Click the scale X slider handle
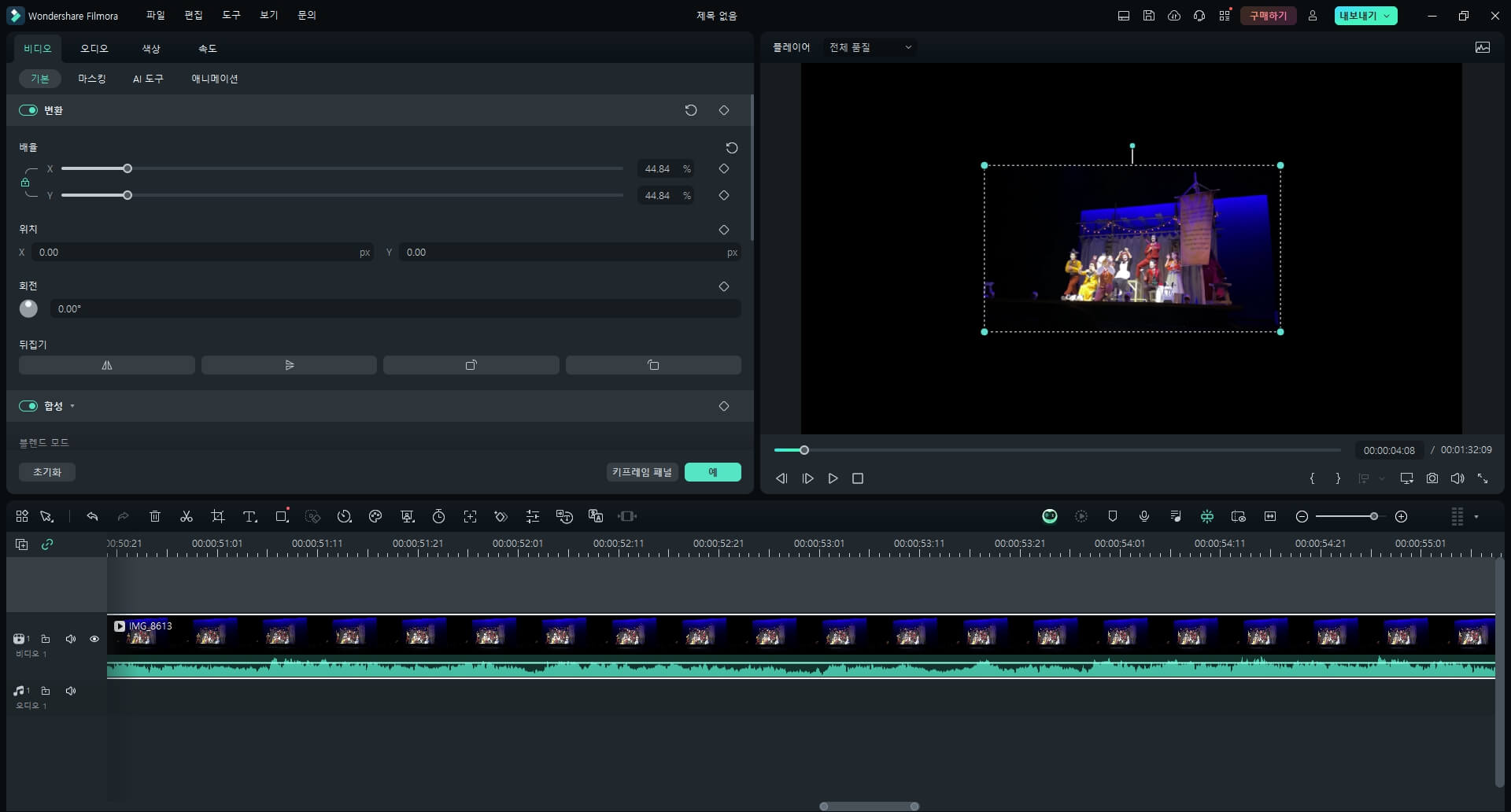This screenshot has height=812, width=1511. [127, 168]
